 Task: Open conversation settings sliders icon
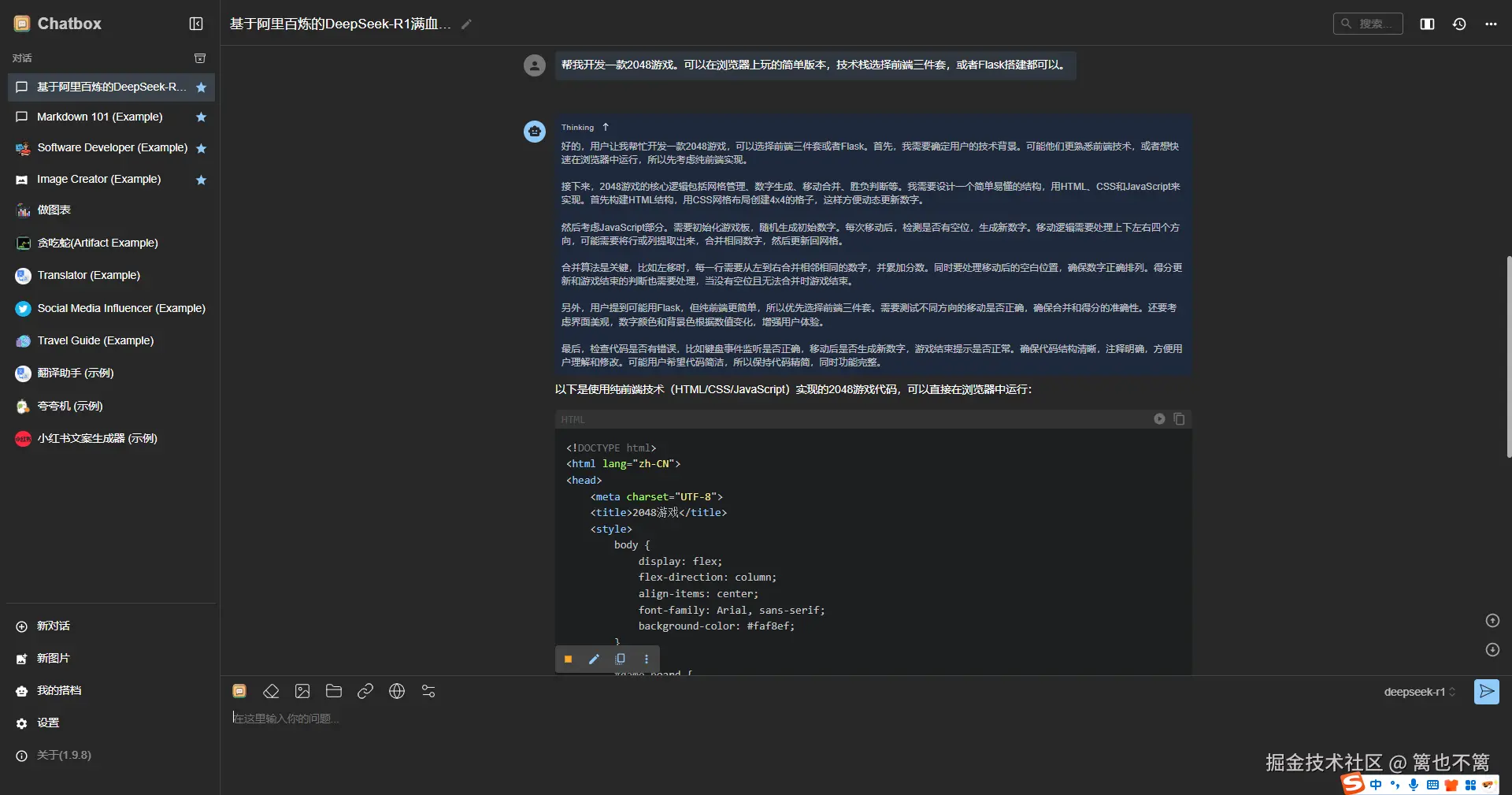pyautogui.click(x=428, y=691)
